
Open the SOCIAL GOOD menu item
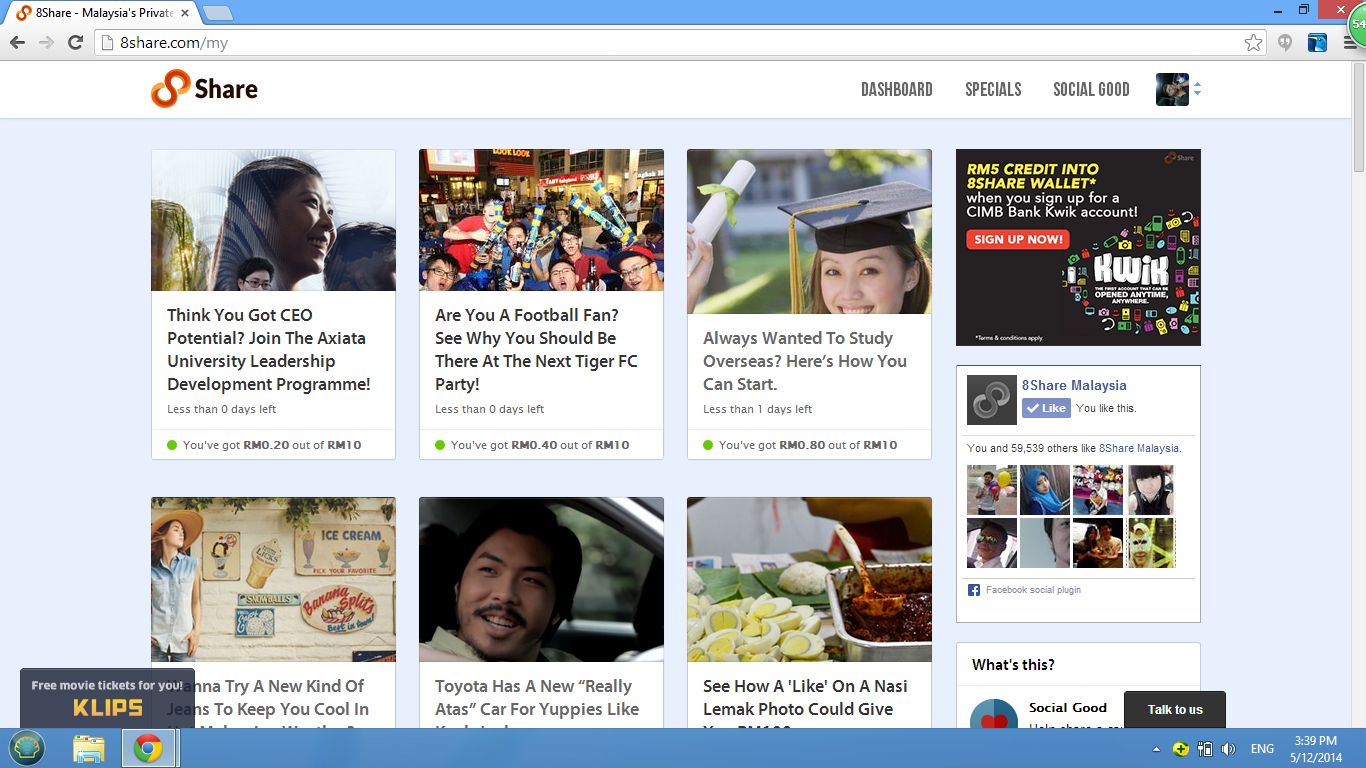click(1091, 89)
